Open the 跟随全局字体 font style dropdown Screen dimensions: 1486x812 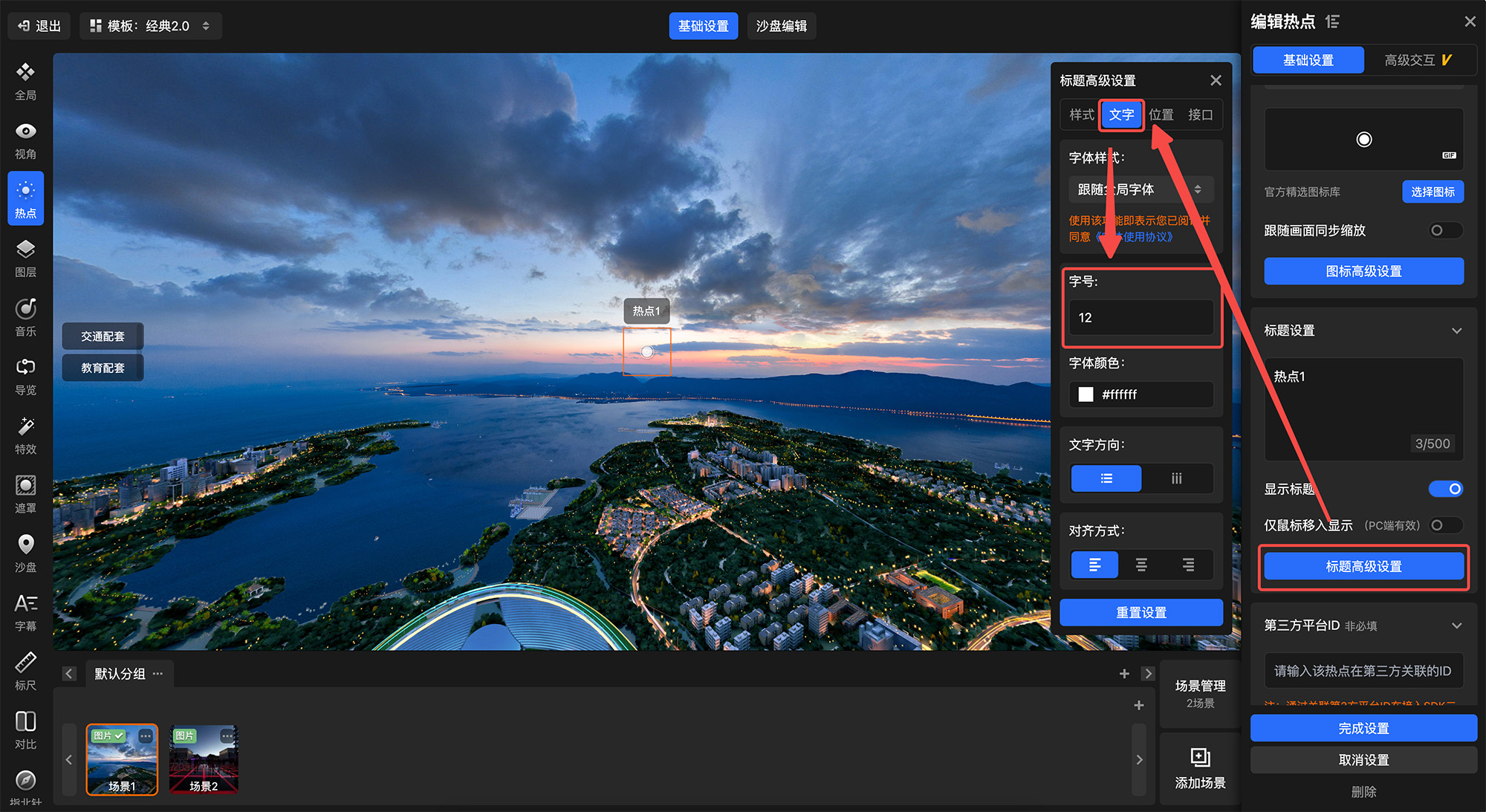click(1140, 189)
